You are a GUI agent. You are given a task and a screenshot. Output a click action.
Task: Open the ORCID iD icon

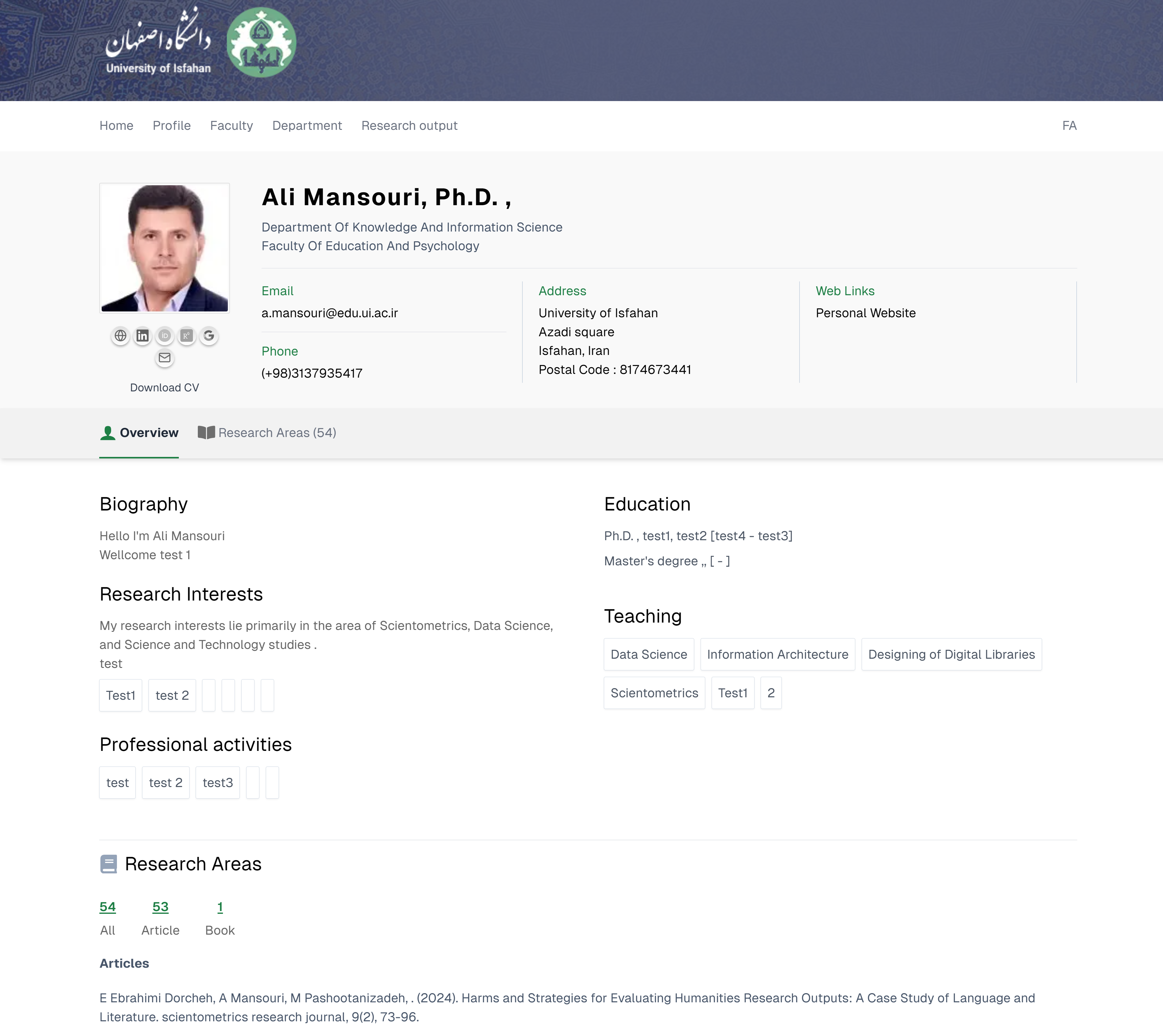click(x=164, y=336)
